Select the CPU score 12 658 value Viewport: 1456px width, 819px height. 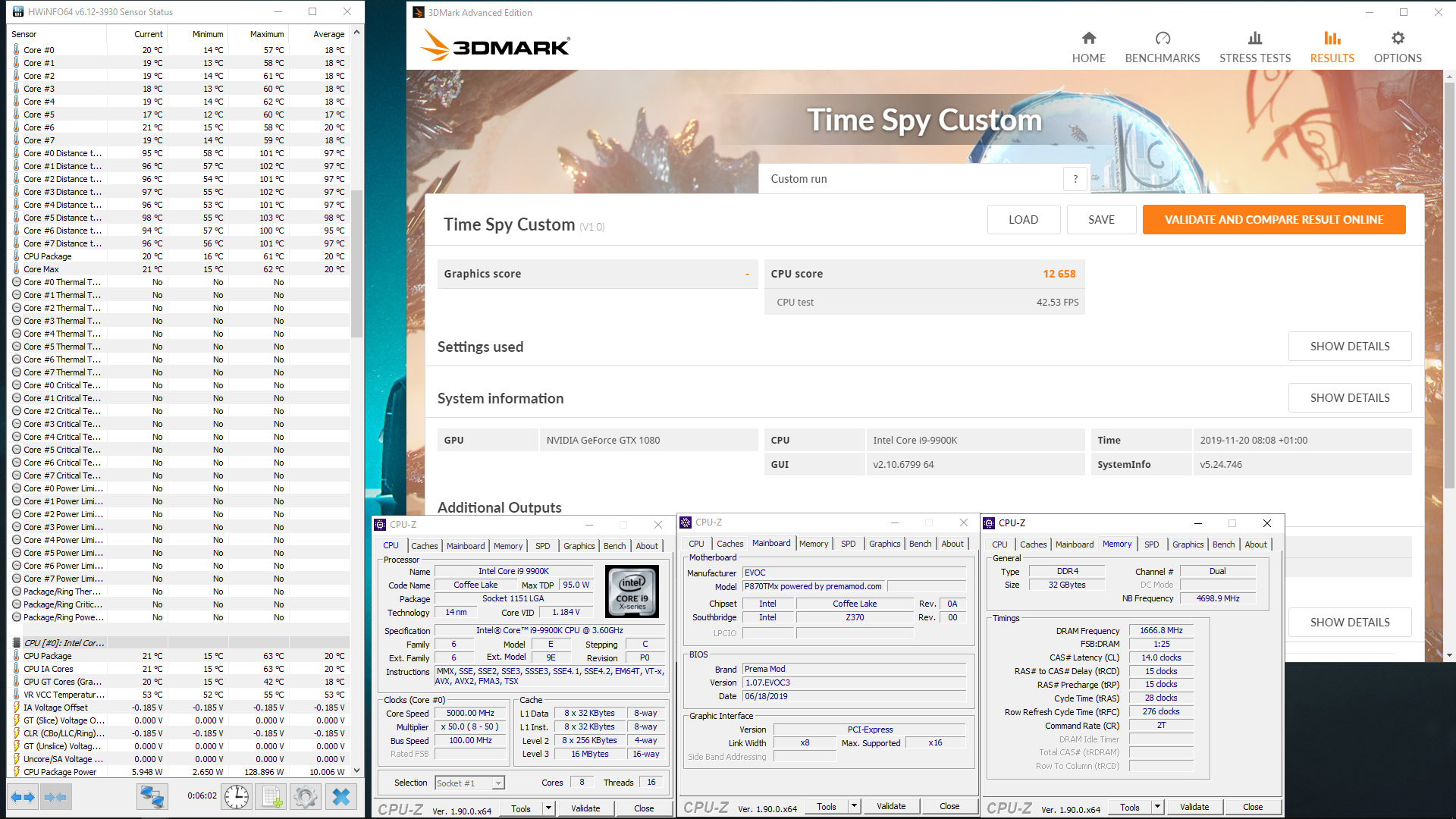(x=1059, y=274)
